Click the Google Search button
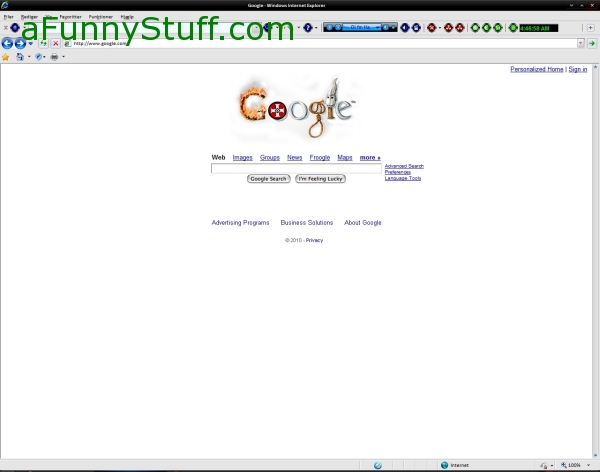The image size is (600, 472). tap(269, 179)
